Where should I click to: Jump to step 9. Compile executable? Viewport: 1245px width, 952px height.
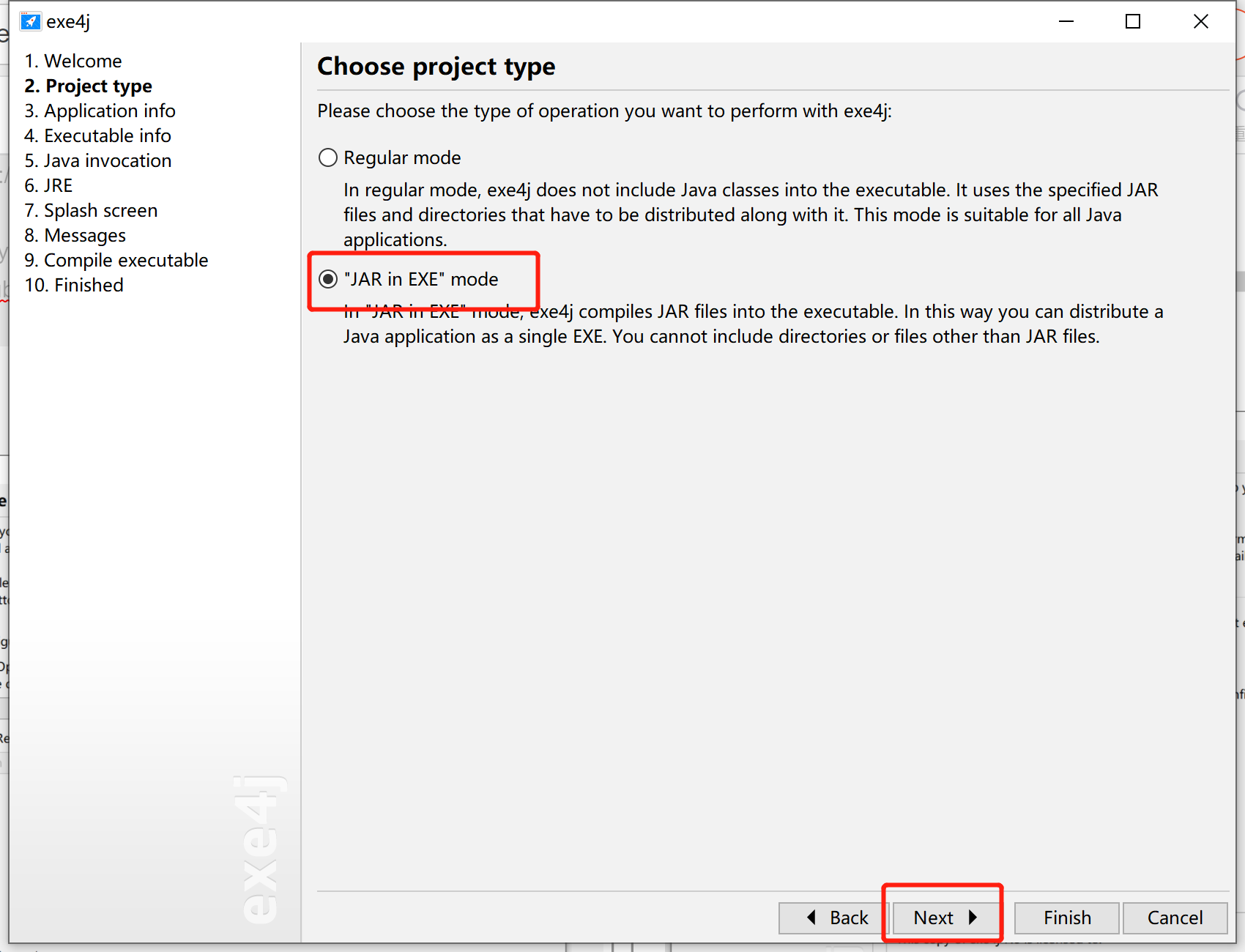click(x=116, y=260)
